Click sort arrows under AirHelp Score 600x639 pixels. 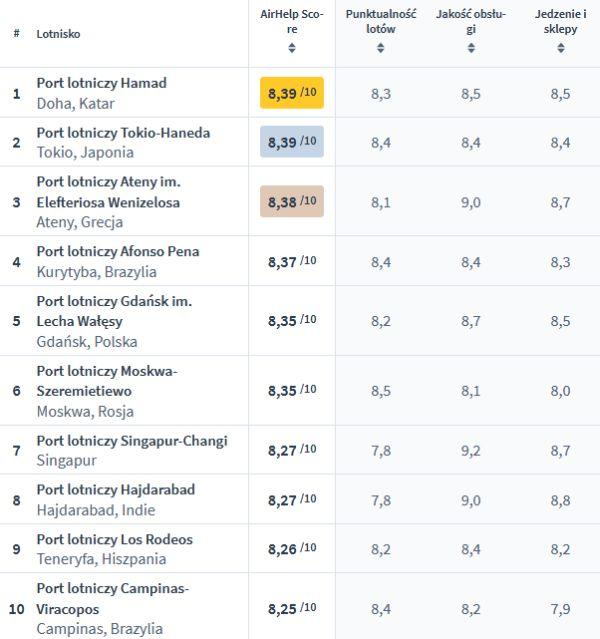[x=292, y=48]
